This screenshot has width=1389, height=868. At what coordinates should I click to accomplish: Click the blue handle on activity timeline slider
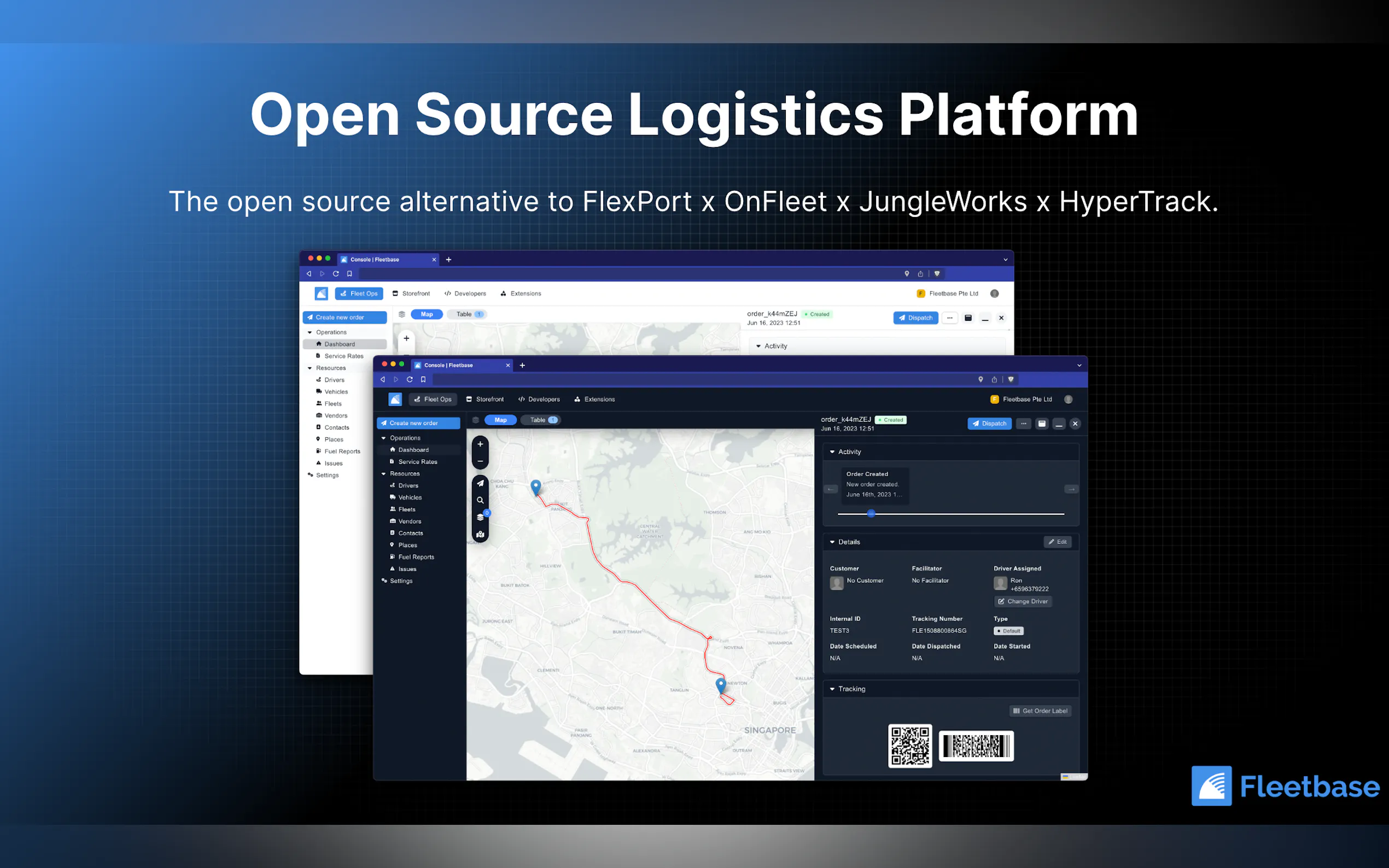tap(871, 514)
